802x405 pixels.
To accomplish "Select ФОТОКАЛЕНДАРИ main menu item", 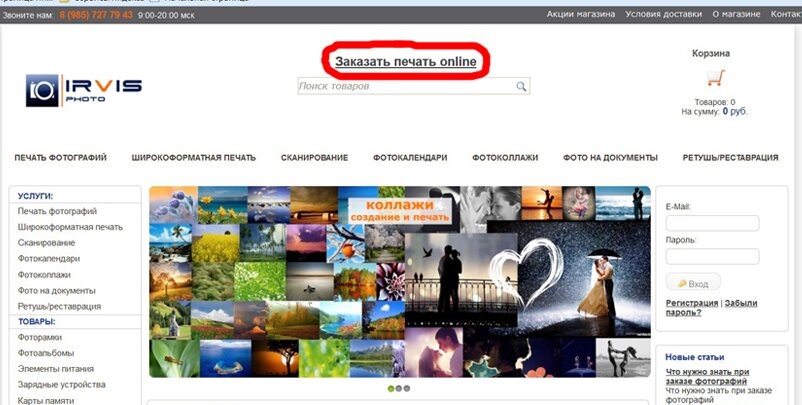I will [410, 158].
